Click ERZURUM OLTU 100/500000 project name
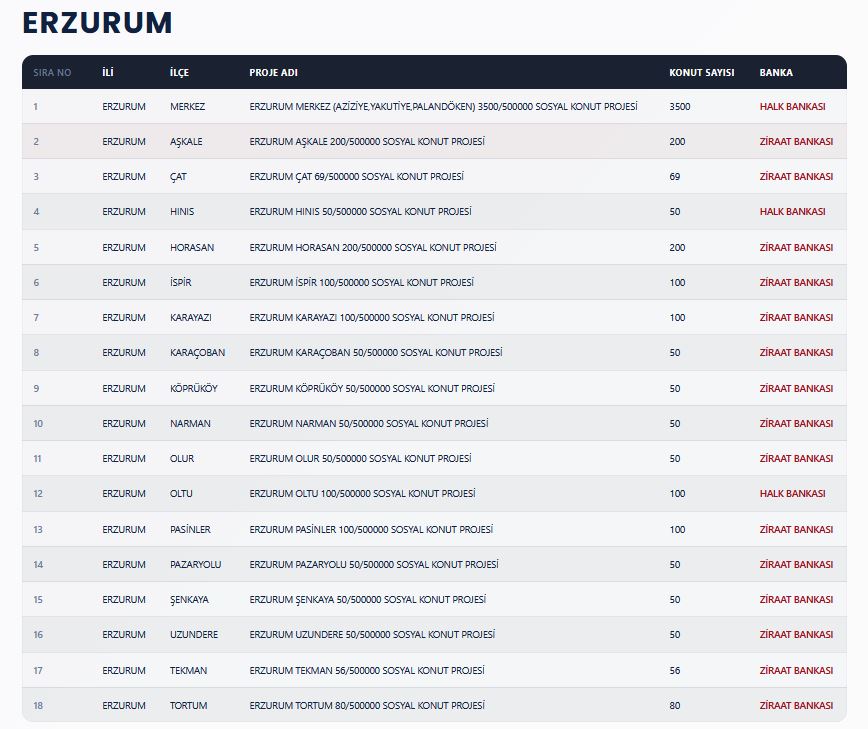The image size is (868, 729). click(362, 494)
